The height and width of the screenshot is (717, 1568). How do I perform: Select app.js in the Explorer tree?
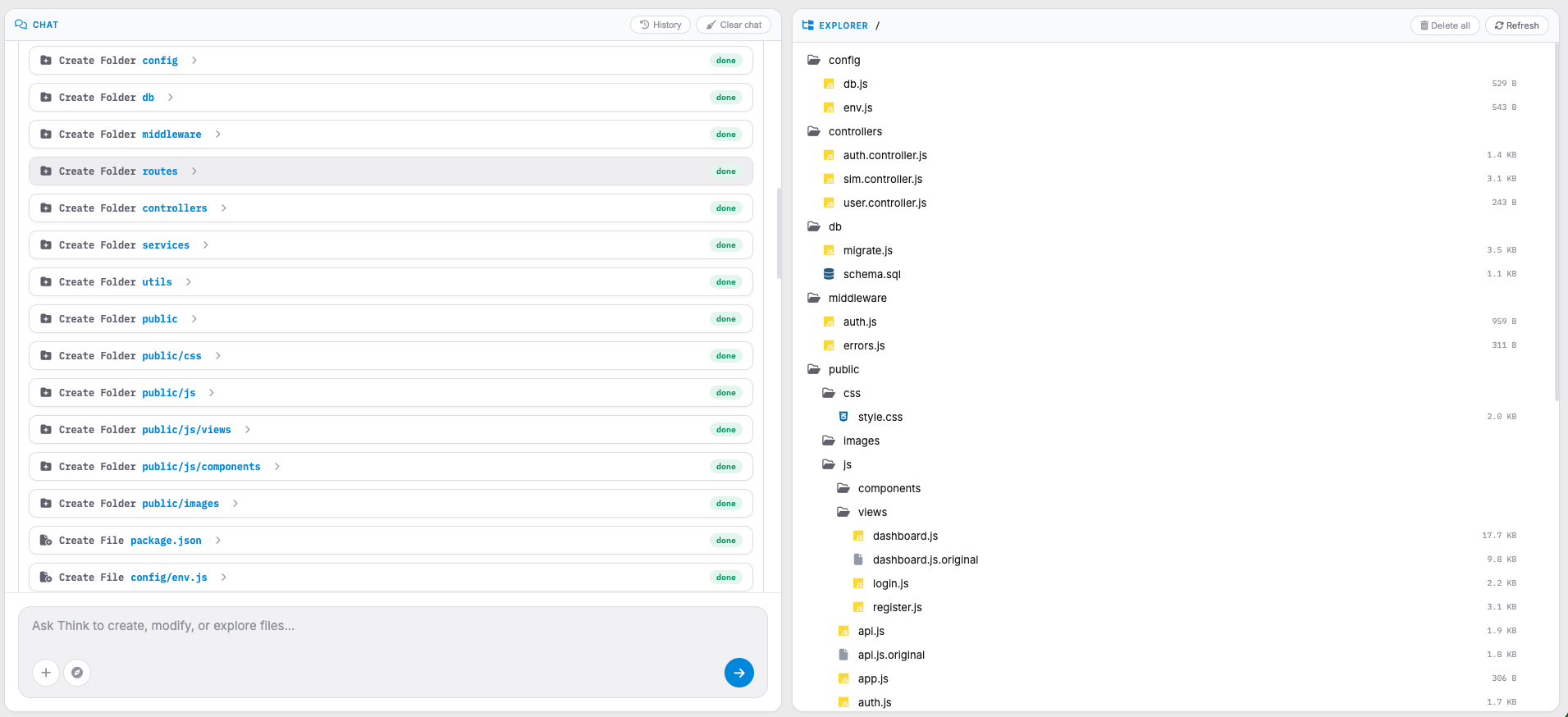[x=873, y=678]
